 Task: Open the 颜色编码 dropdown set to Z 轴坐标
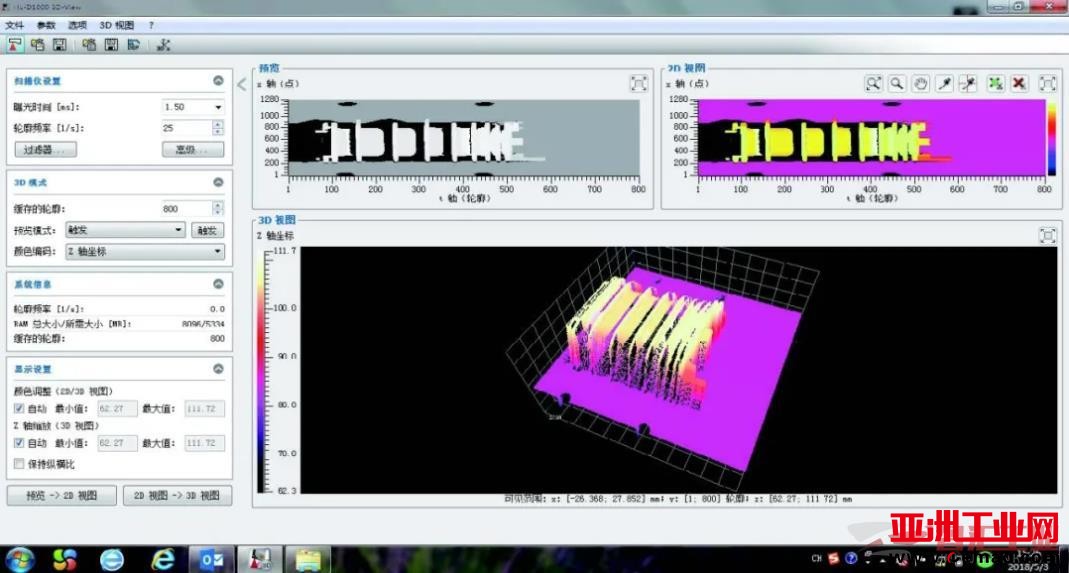tap(145, 251)
